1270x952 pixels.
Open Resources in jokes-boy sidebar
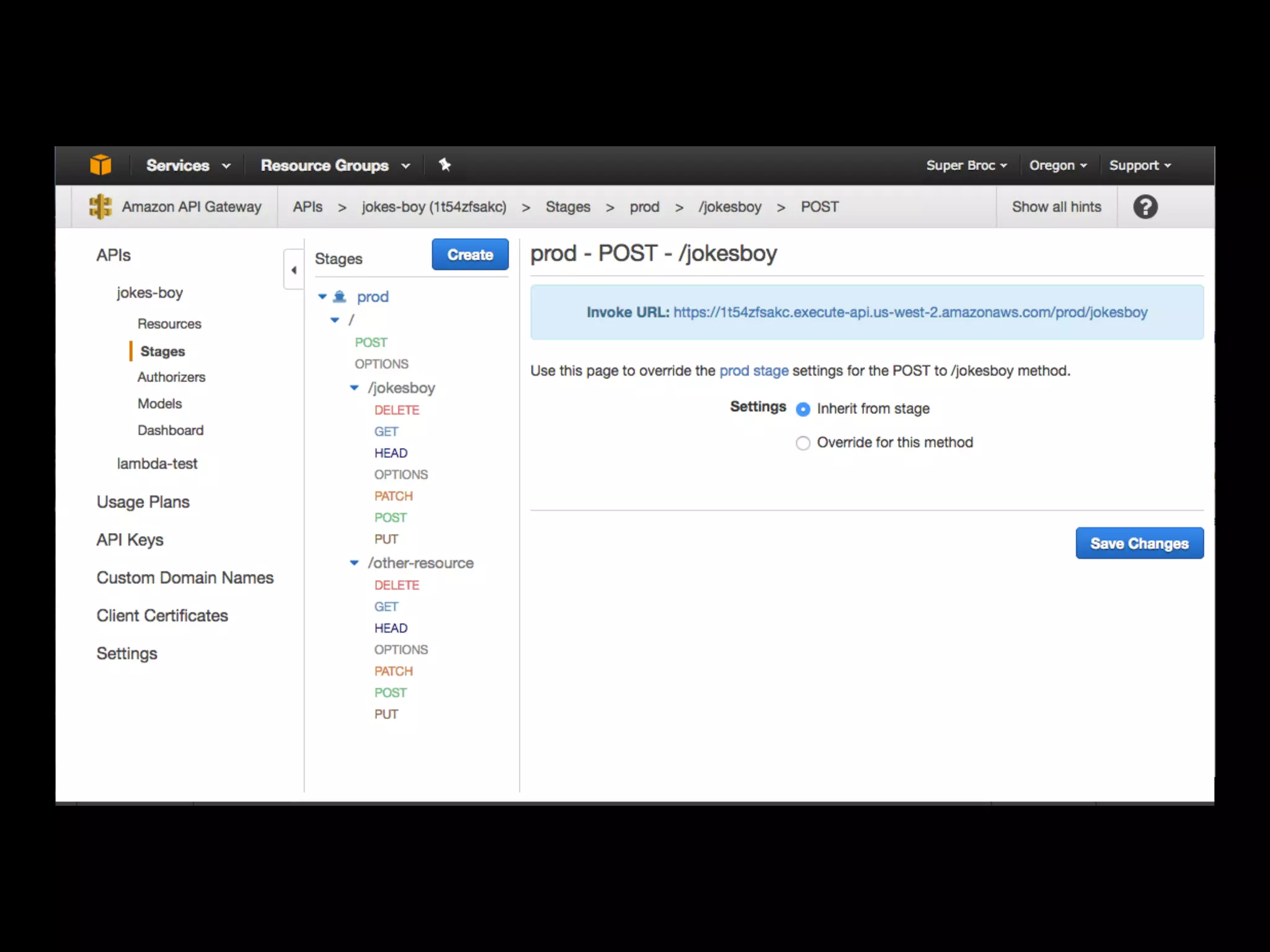[x=169, y=324]
